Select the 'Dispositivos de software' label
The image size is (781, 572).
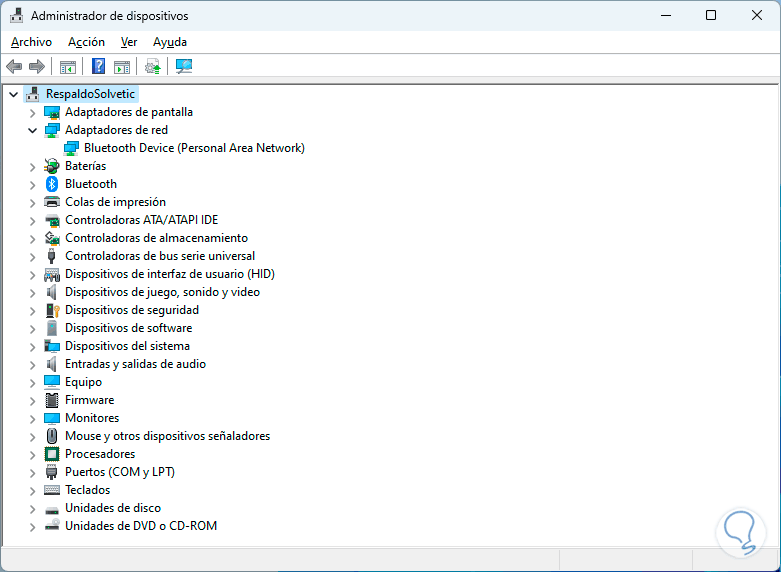[x=129, y=328]
